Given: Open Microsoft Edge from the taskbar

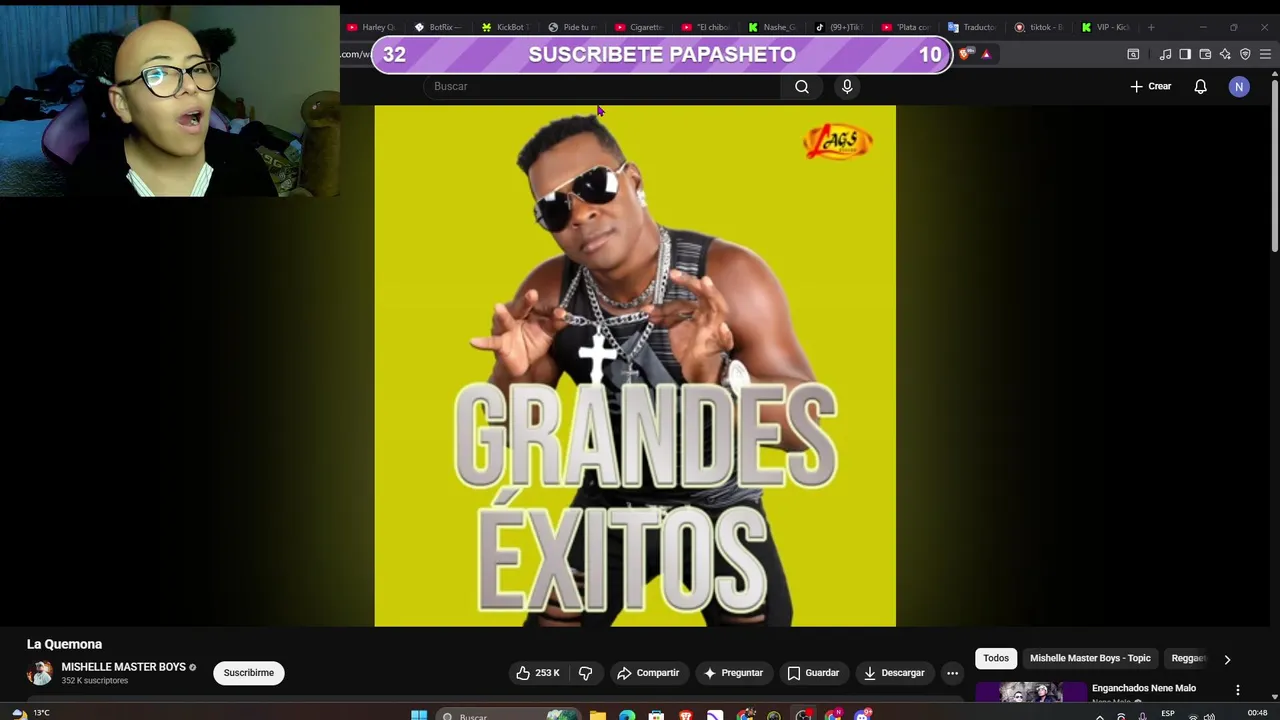Looking at the screenshot, I should [x=626, y=715].
